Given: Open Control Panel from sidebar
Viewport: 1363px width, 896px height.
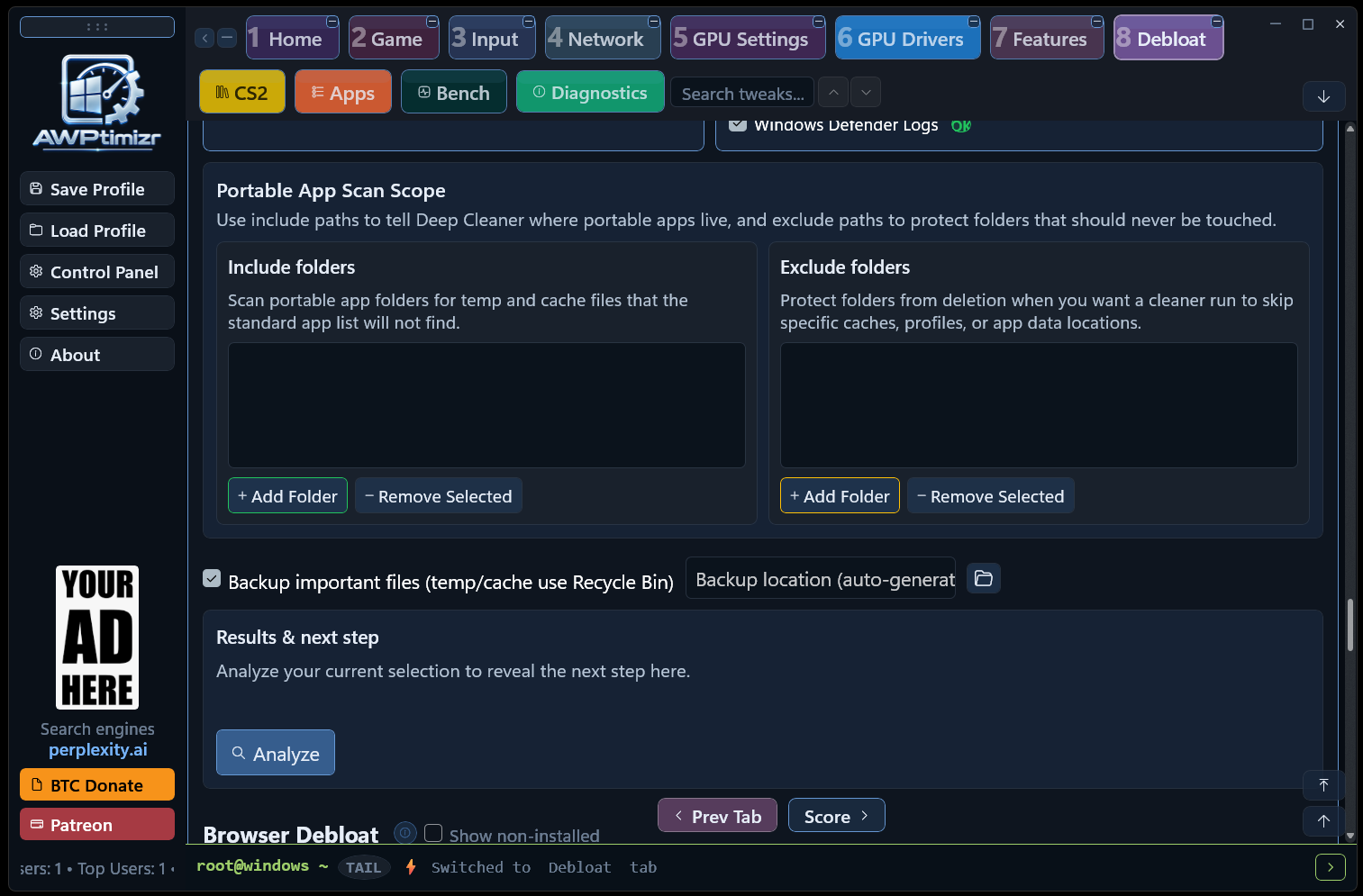Looking at the screenshot, I should coord(97,271).
